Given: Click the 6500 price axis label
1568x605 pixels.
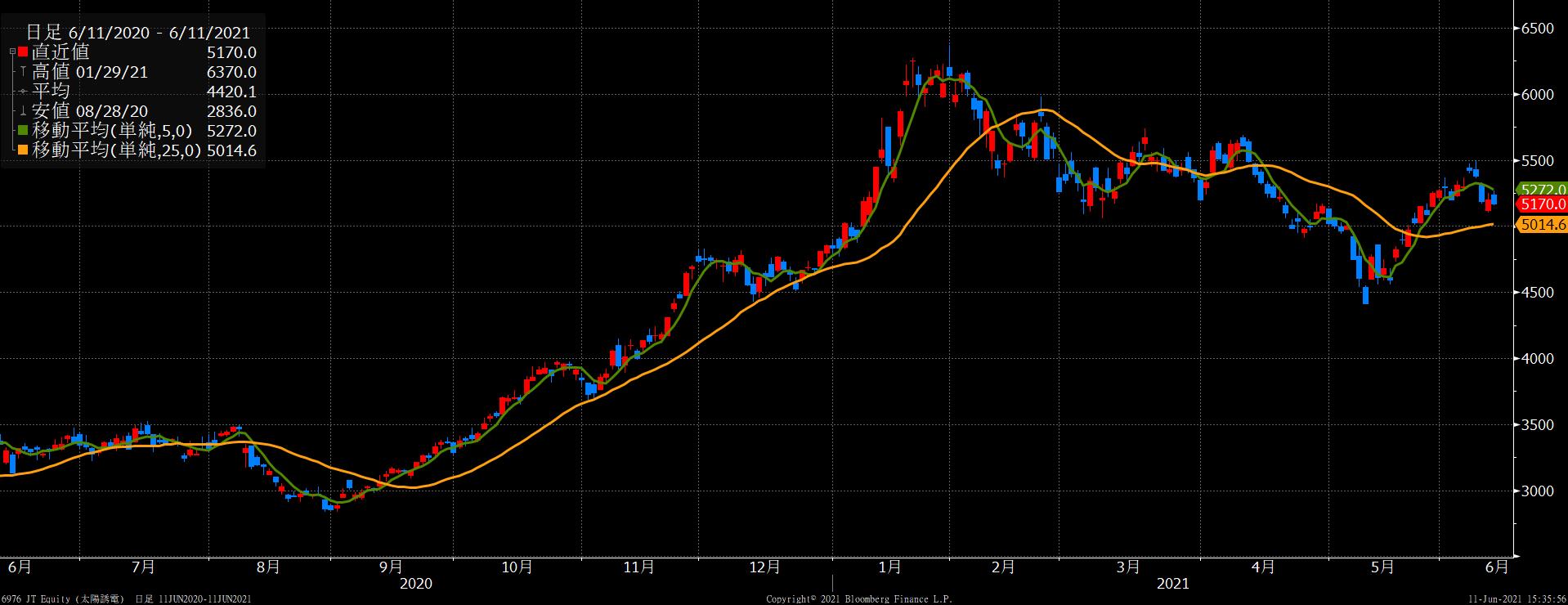Looking at the screenshot, I should tap(1536, 29).
